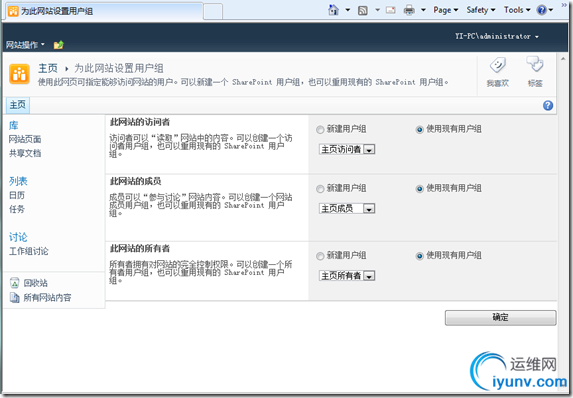573x398 pixels.
Task: Open the 库 heading link
Action: tap(14, 125)
